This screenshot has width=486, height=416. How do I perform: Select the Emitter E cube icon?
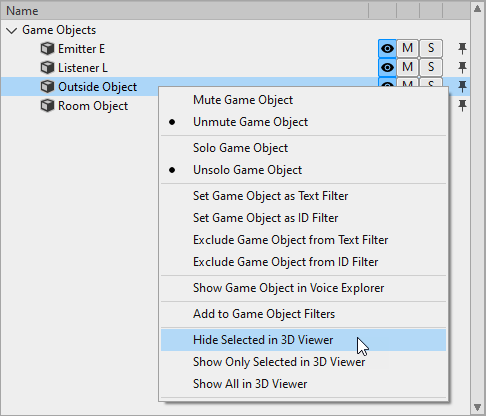(47, 49)
